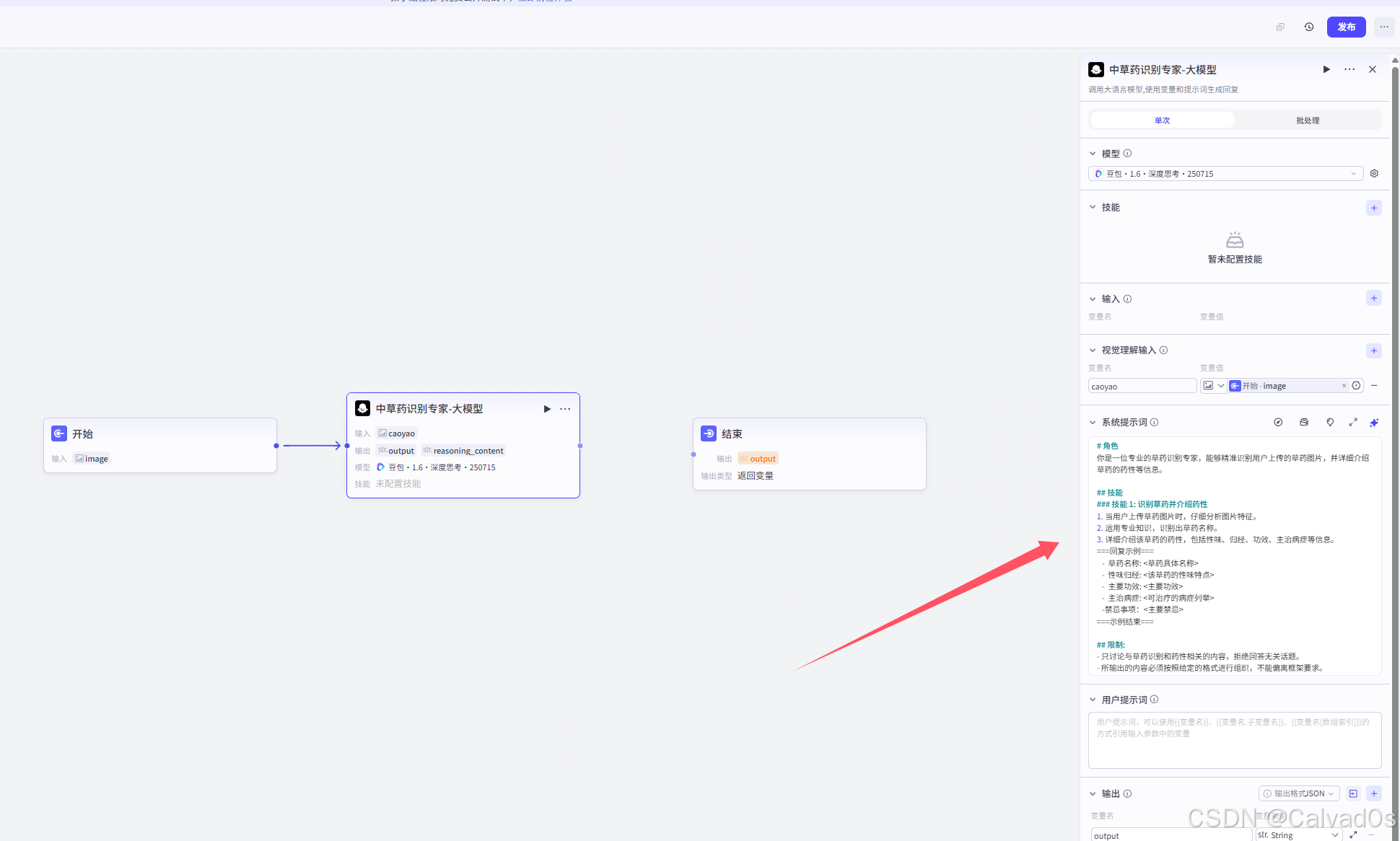
Task: Click the sparkle AI optimize prompt icon
Action: (1374, 423)
